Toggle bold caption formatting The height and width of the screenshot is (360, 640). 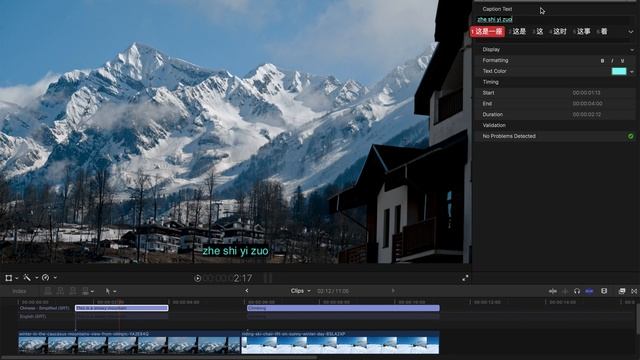pyautogui.click(x=602, y=60)
